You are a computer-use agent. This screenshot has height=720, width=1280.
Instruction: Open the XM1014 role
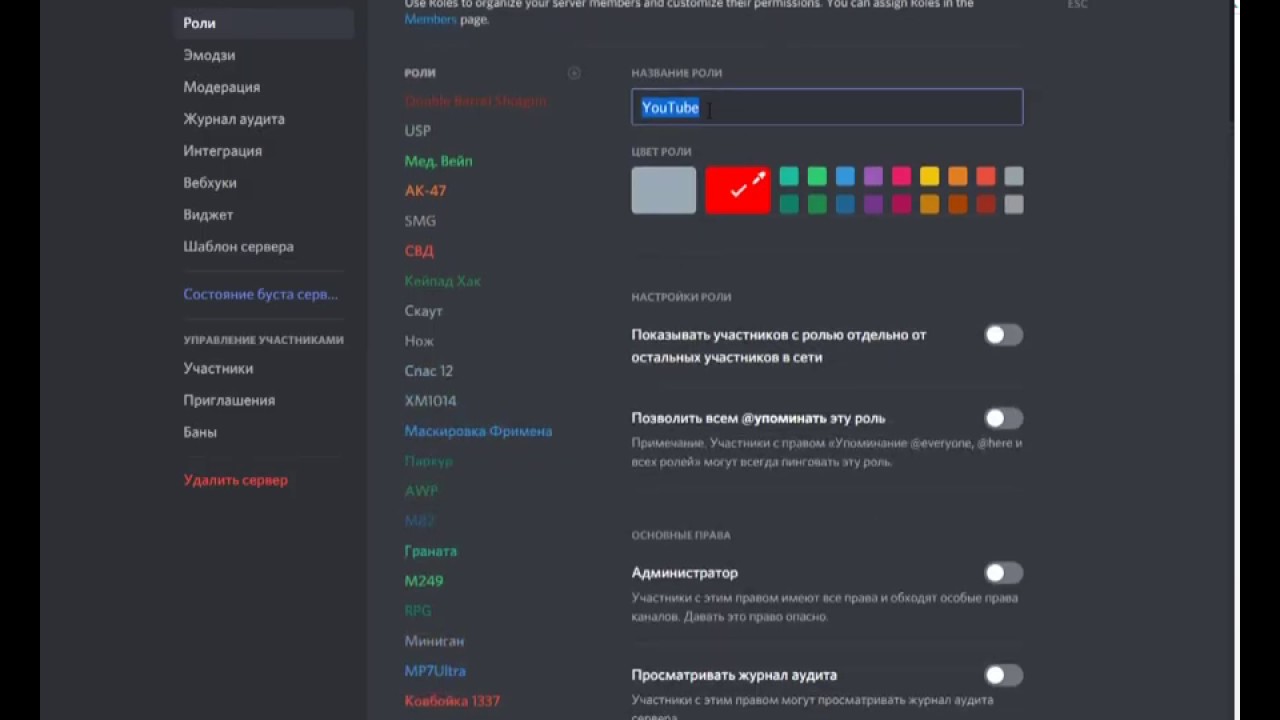tap(430, 401)
